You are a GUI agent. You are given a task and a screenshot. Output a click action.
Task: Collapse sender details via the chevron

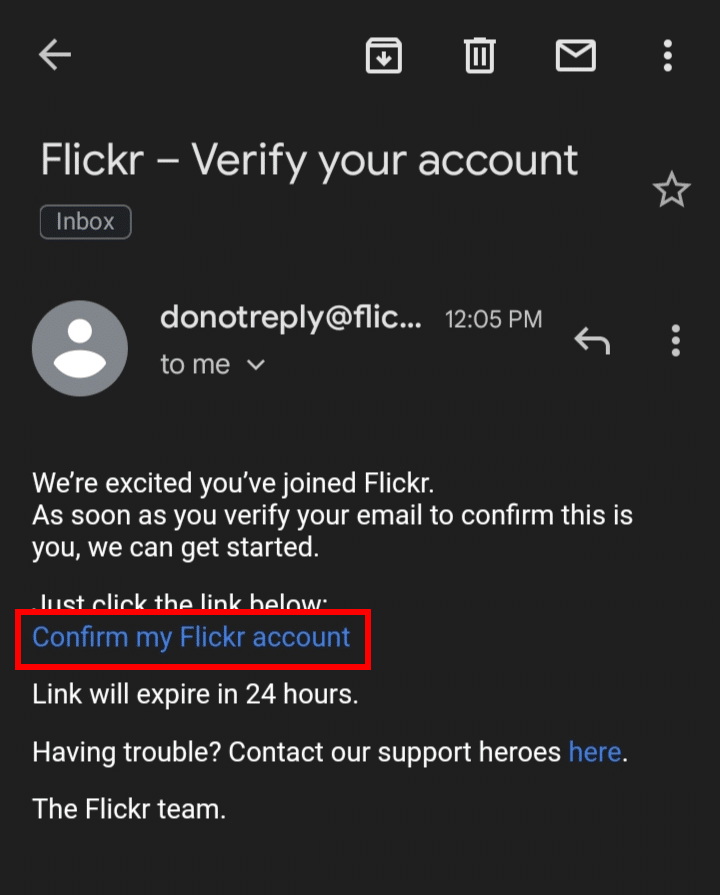(255, 365)
